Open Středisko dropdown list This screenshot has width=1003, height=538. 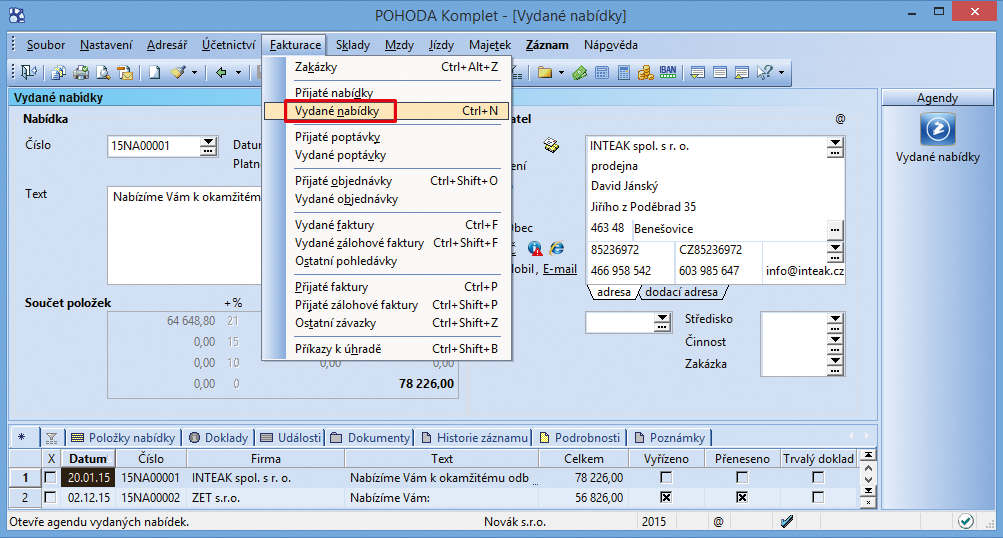tap(835, 319)
